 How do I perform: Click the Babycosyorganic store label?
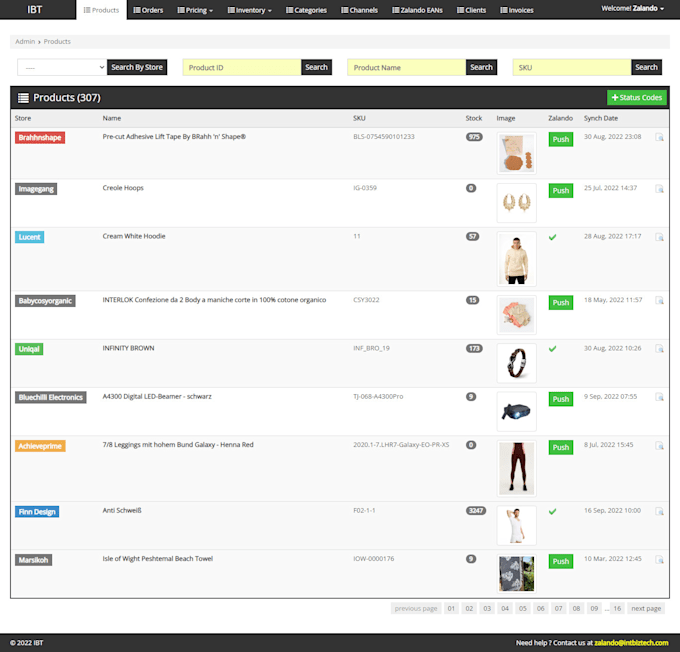click(x=45, y=301)
